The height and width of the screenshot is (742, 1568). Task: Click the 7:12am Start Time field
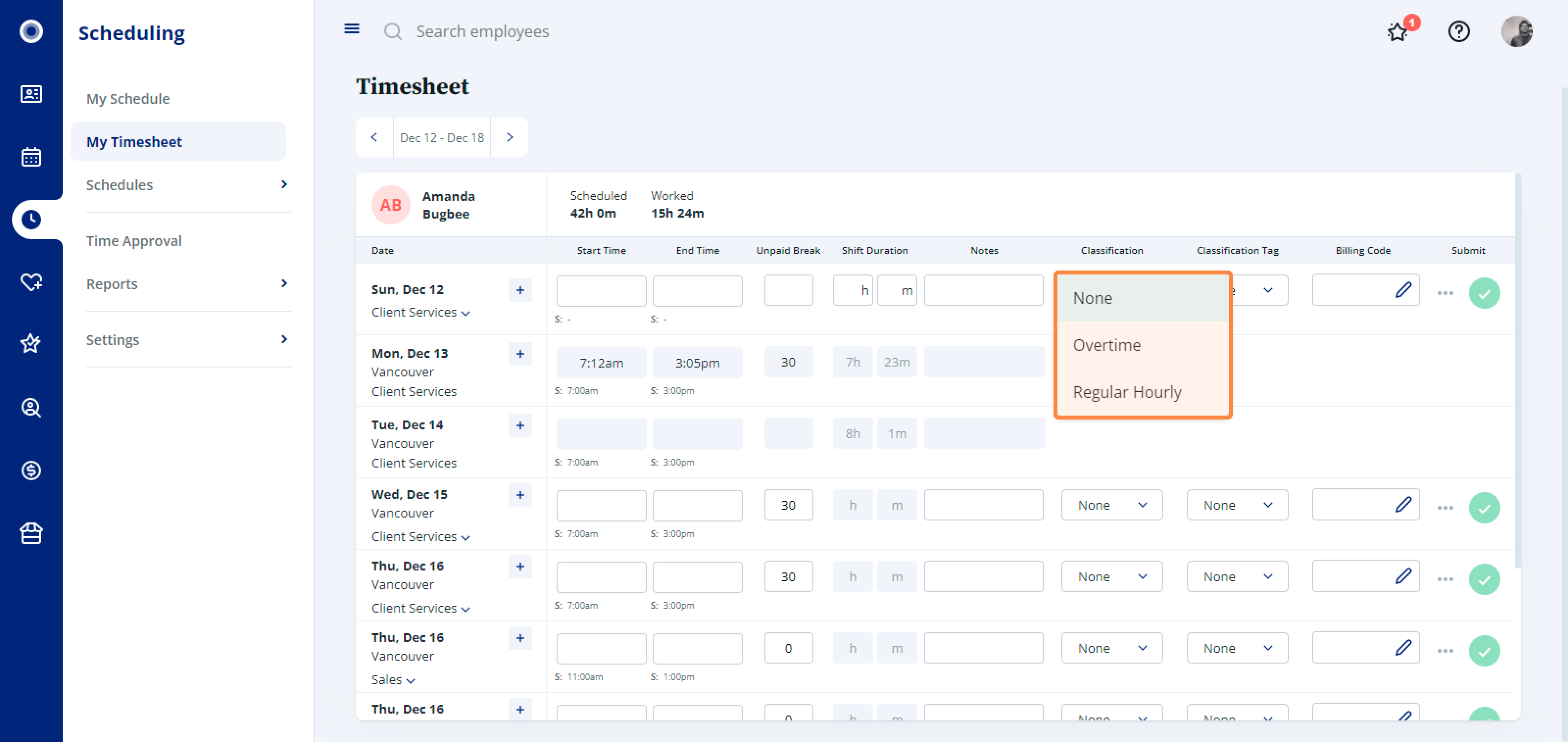coord(601,363)
